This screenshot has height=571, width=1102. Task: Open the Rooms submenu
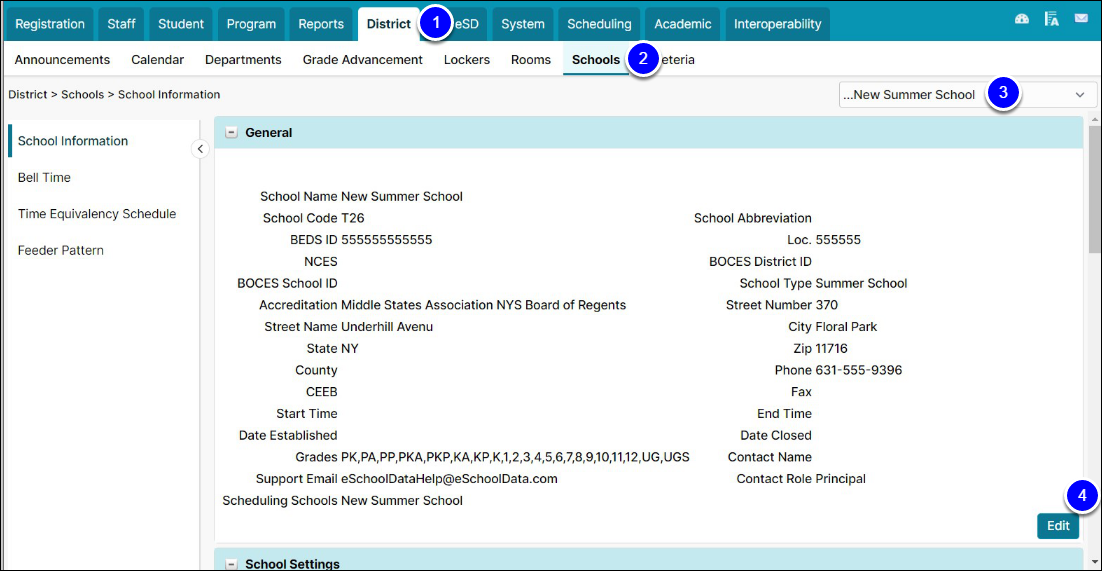pos(531,60)
